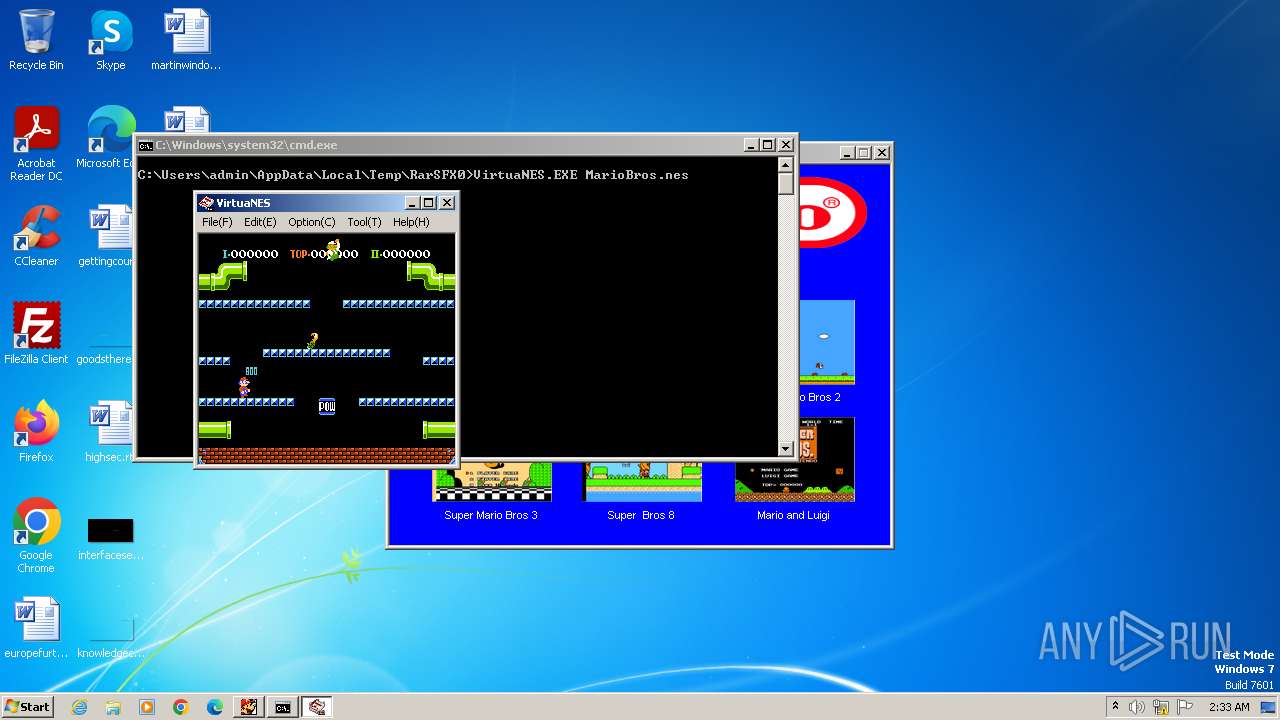Open the File(F) menu in VirtuaNES
Viewport: 1280px width, 720px height.
coord(217,222)
